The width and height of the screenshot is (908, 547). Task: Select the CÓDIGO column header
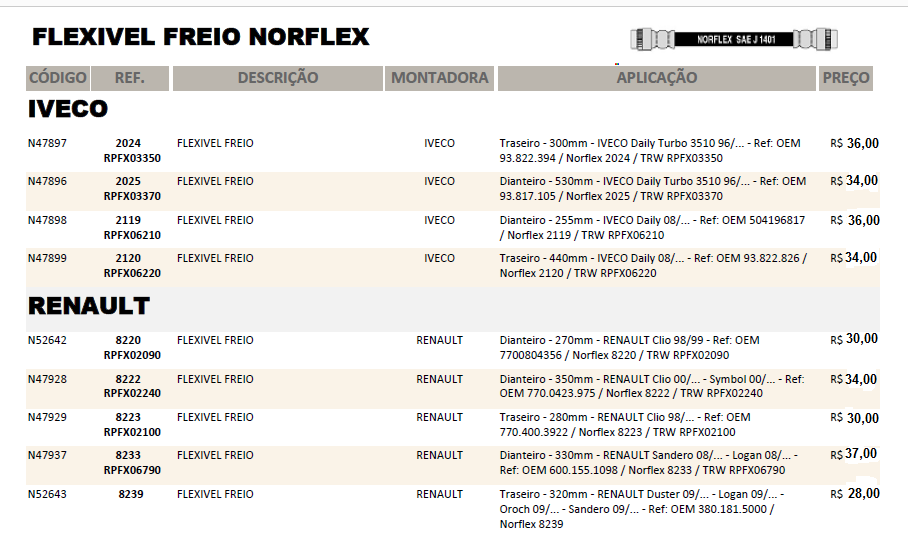[x=58, y=78]
